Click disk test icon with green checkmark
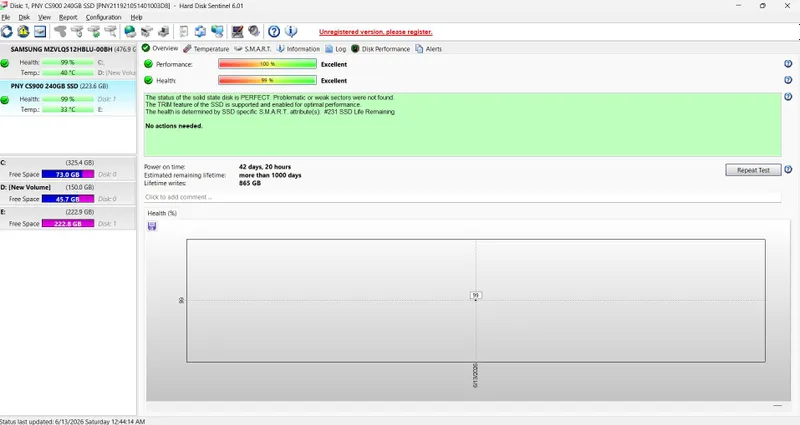This screenshot has width=800, height=425. pos(94,32)
